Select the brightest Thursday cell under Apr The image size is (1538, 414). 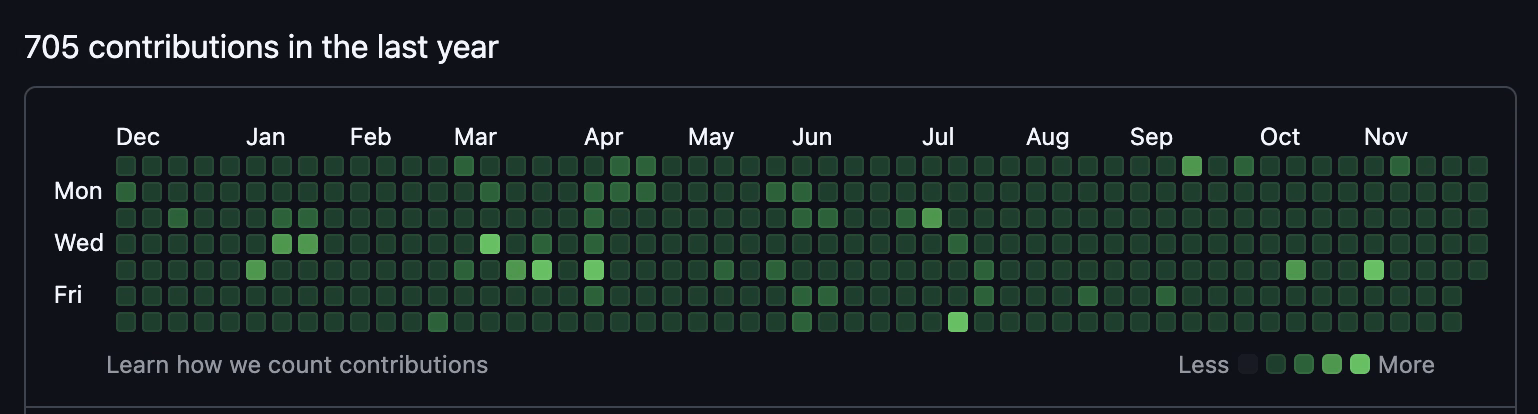(x=594, y=269)
